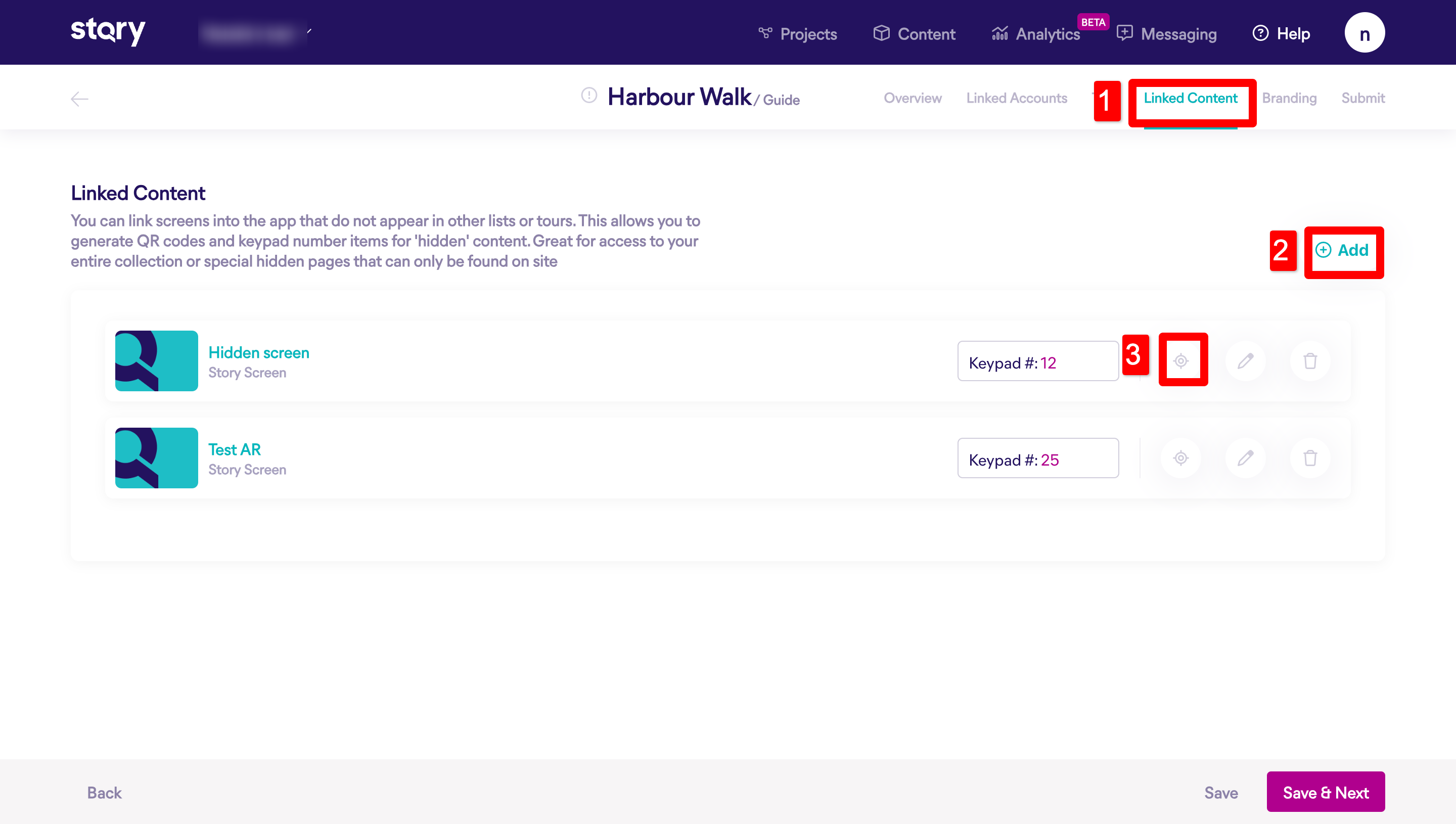The width and height of the screenshot is (1456, 824).
Task: Click the locate icon for Hidden screen
Action: (x=1181, y=360)
